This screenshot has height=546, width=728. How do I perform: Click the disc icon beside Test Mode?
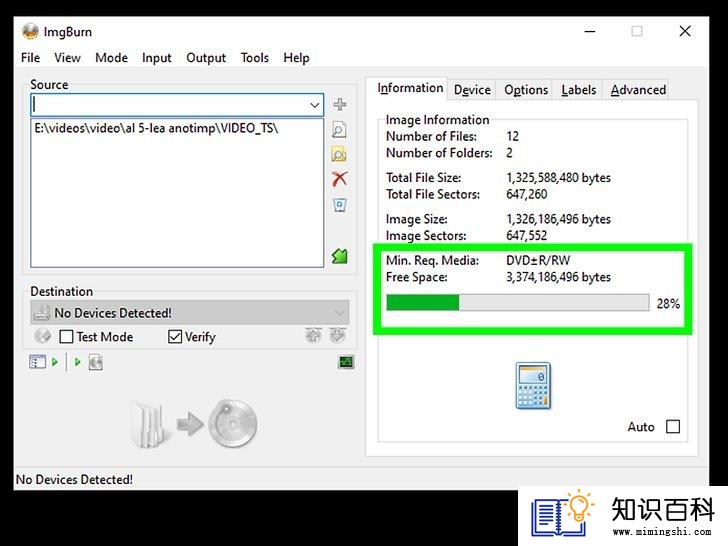tap(43, 336)
